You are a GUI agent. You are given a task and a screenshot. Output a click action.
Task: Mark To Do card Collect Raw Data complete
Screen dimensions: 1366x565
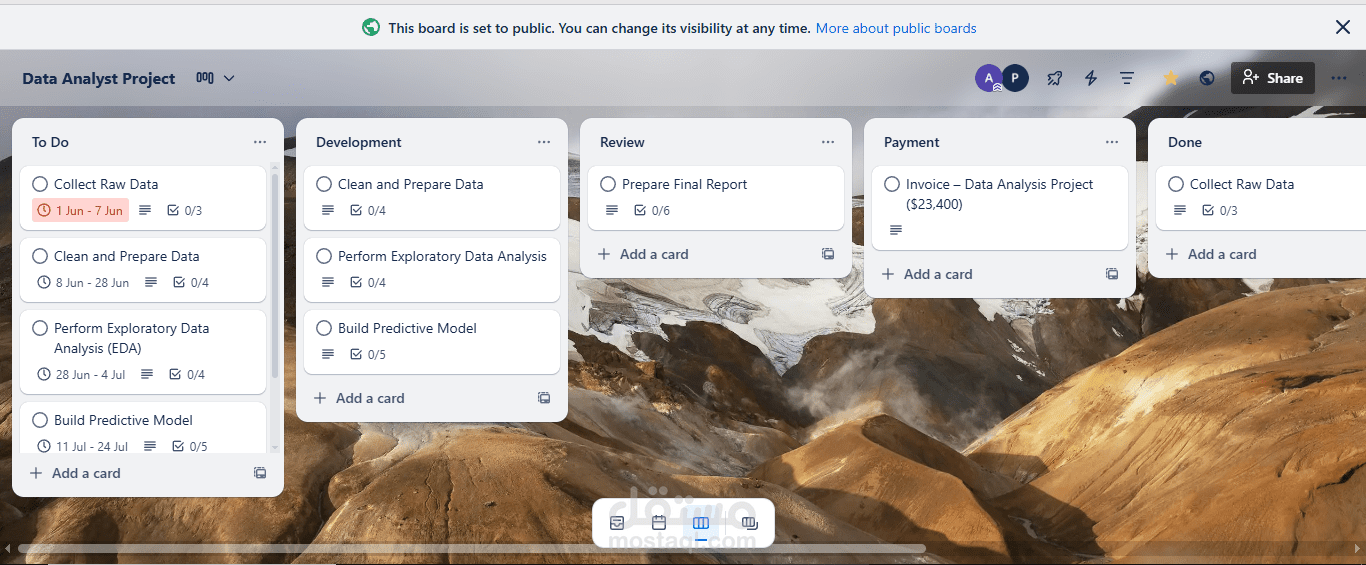tap(40, 184)
